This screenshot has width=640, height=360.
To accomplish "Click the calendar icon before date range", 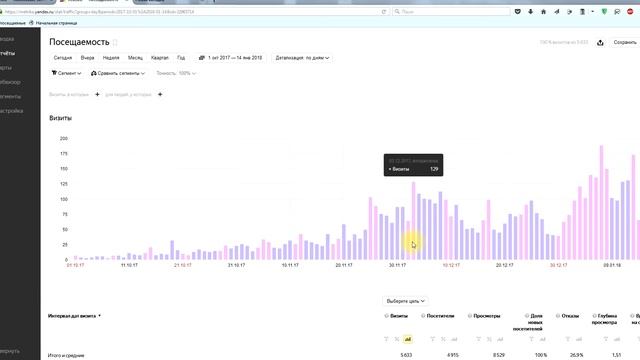I will (202, 58).
